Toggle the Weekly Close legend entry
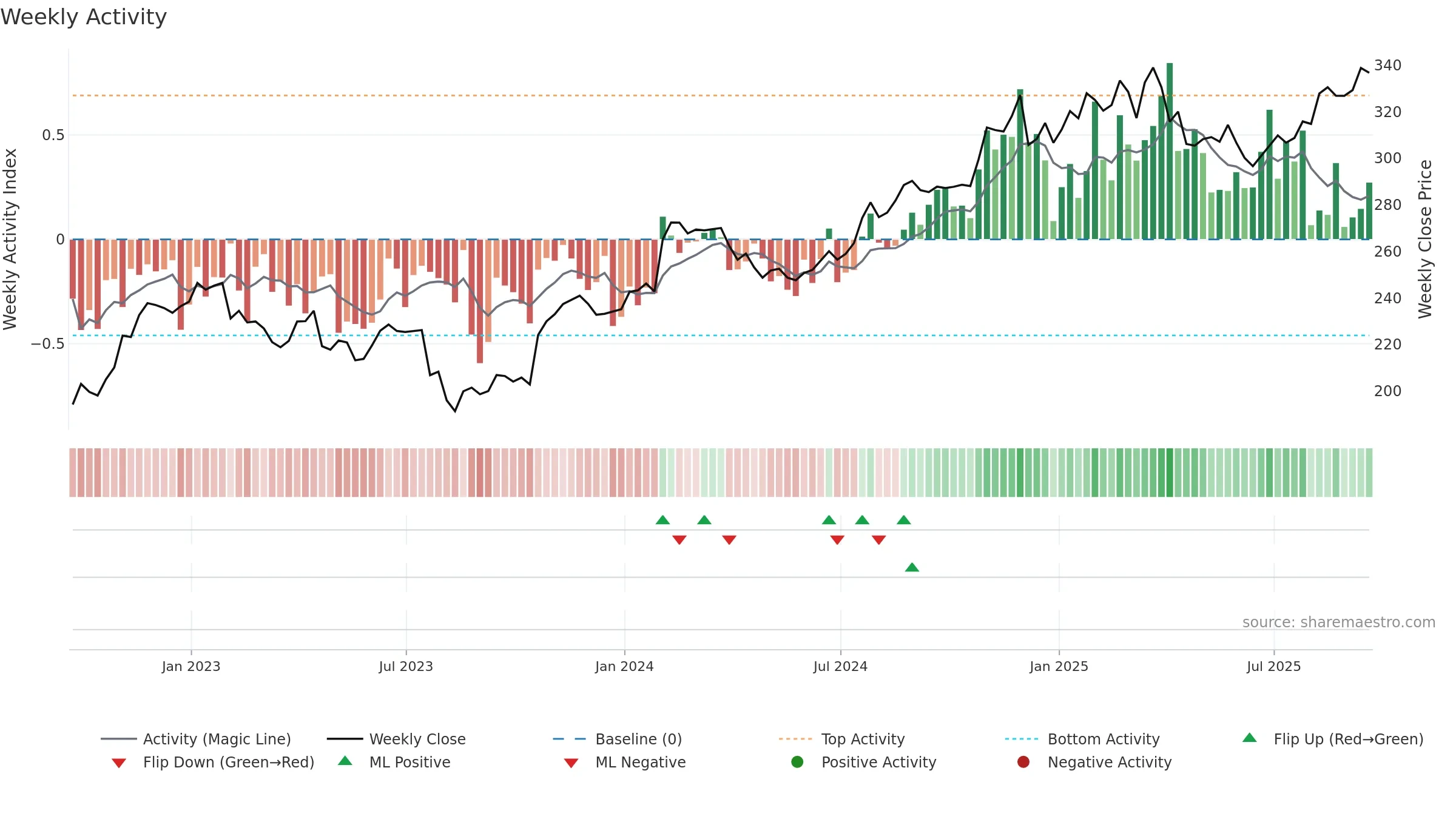The height and width of the screenshot is (819, 1456). 396,739
